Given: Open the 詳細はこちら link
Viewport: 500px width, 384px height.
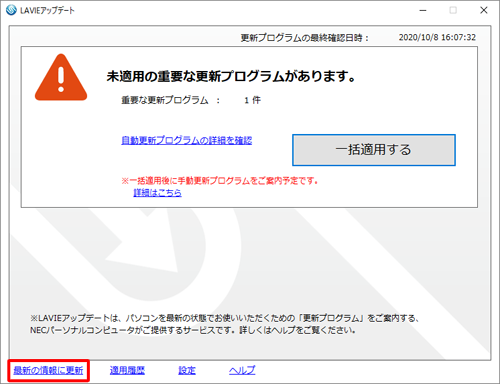Looking at the screenshot, I should pyautogui.click(x=157, y=192).
